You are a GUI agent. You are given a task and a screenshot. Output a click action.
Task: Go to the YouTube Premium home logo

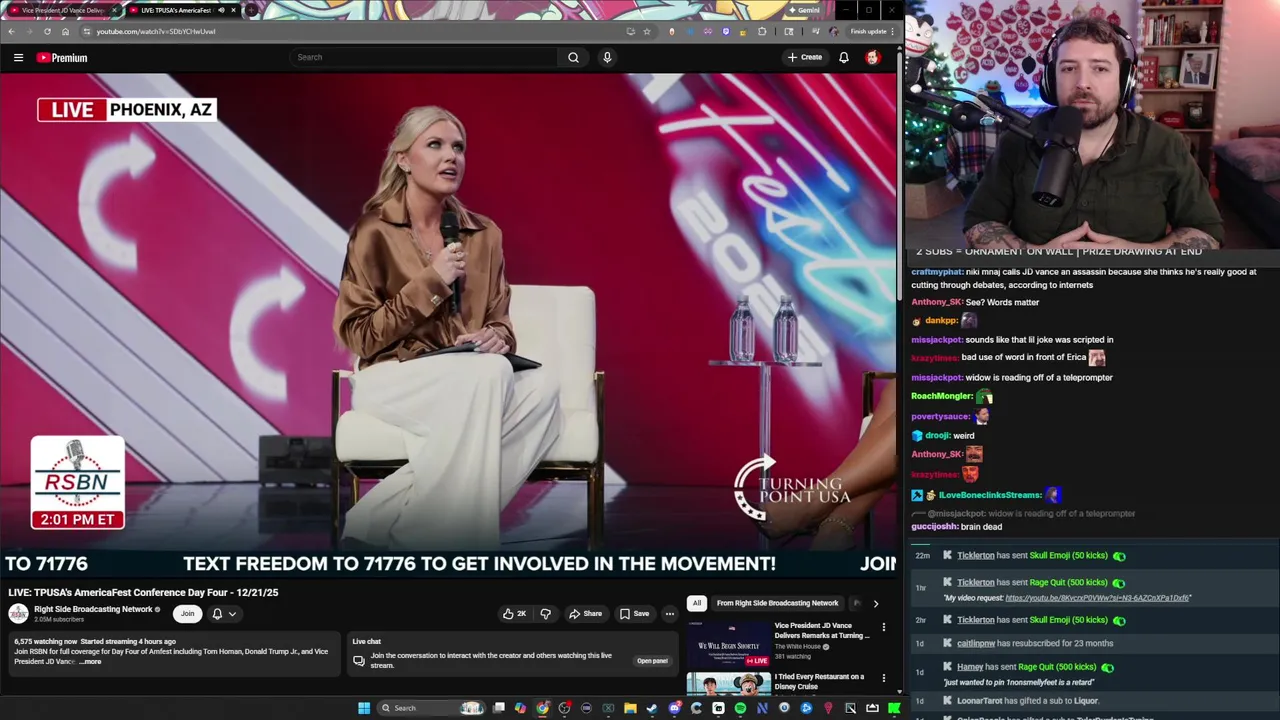(63, 58)
